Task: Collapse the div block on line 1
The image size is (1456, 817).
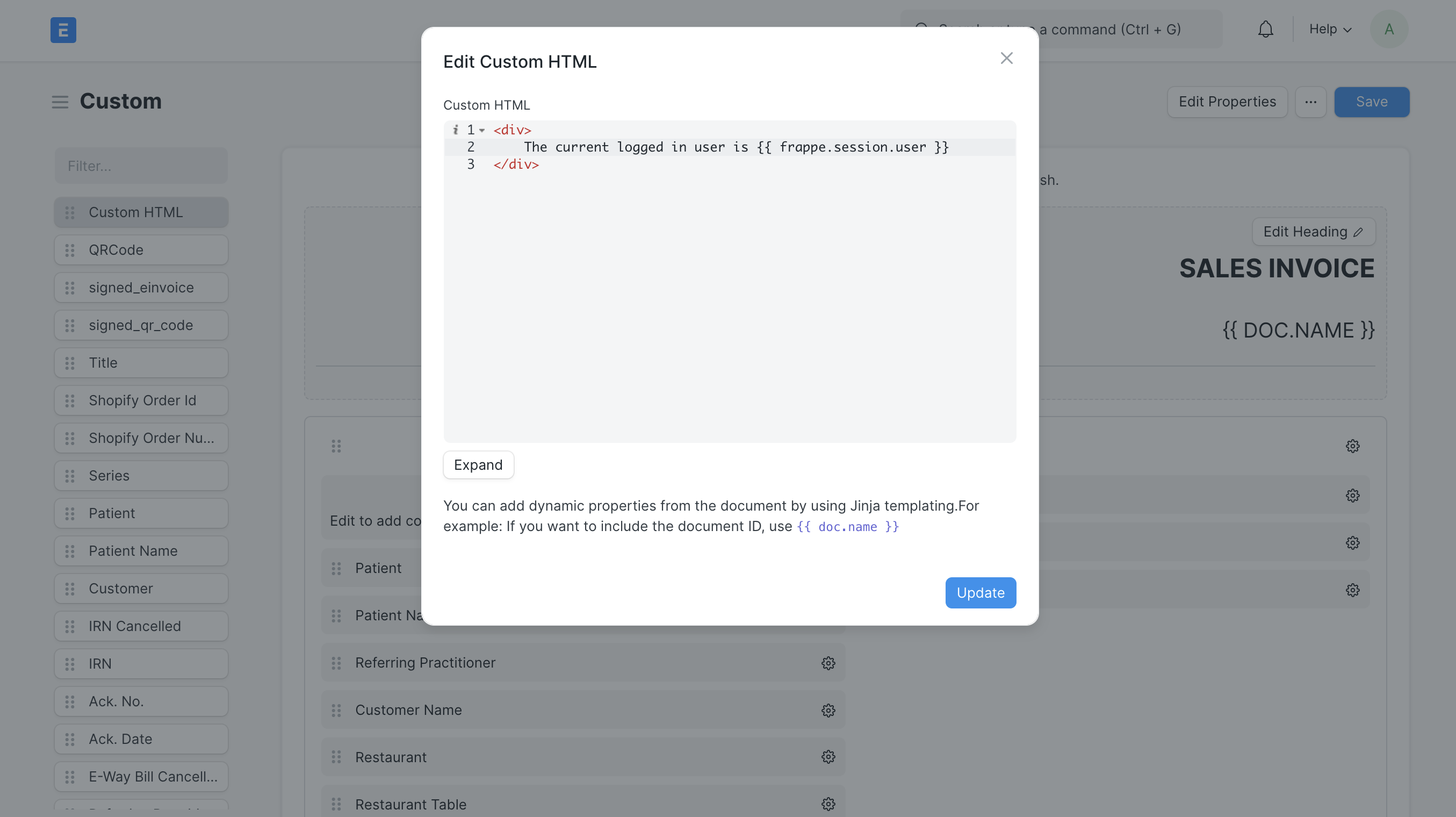Action: coord(482,130)
